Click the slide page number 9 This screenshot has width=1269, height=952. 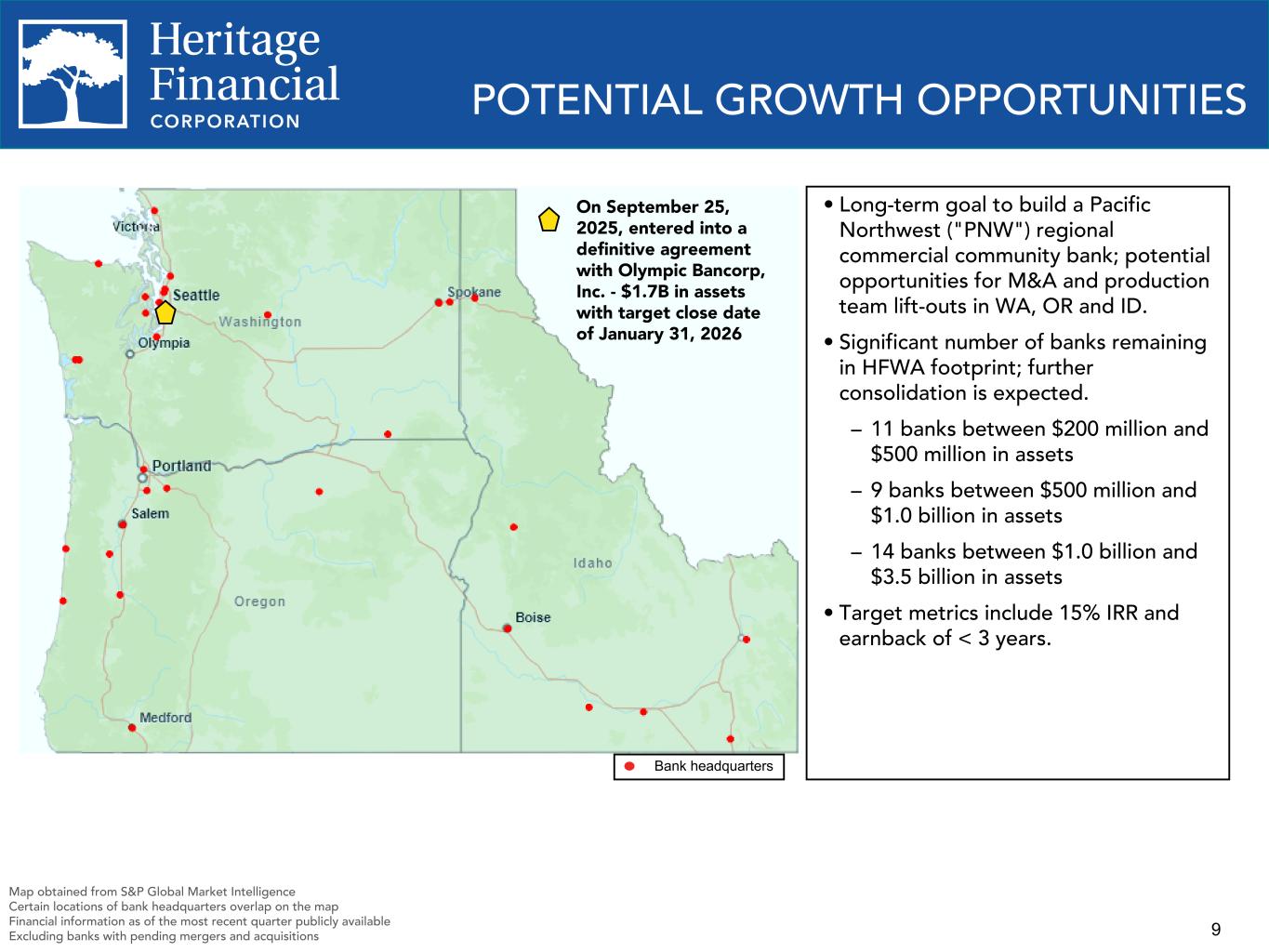pos(1216,930)
